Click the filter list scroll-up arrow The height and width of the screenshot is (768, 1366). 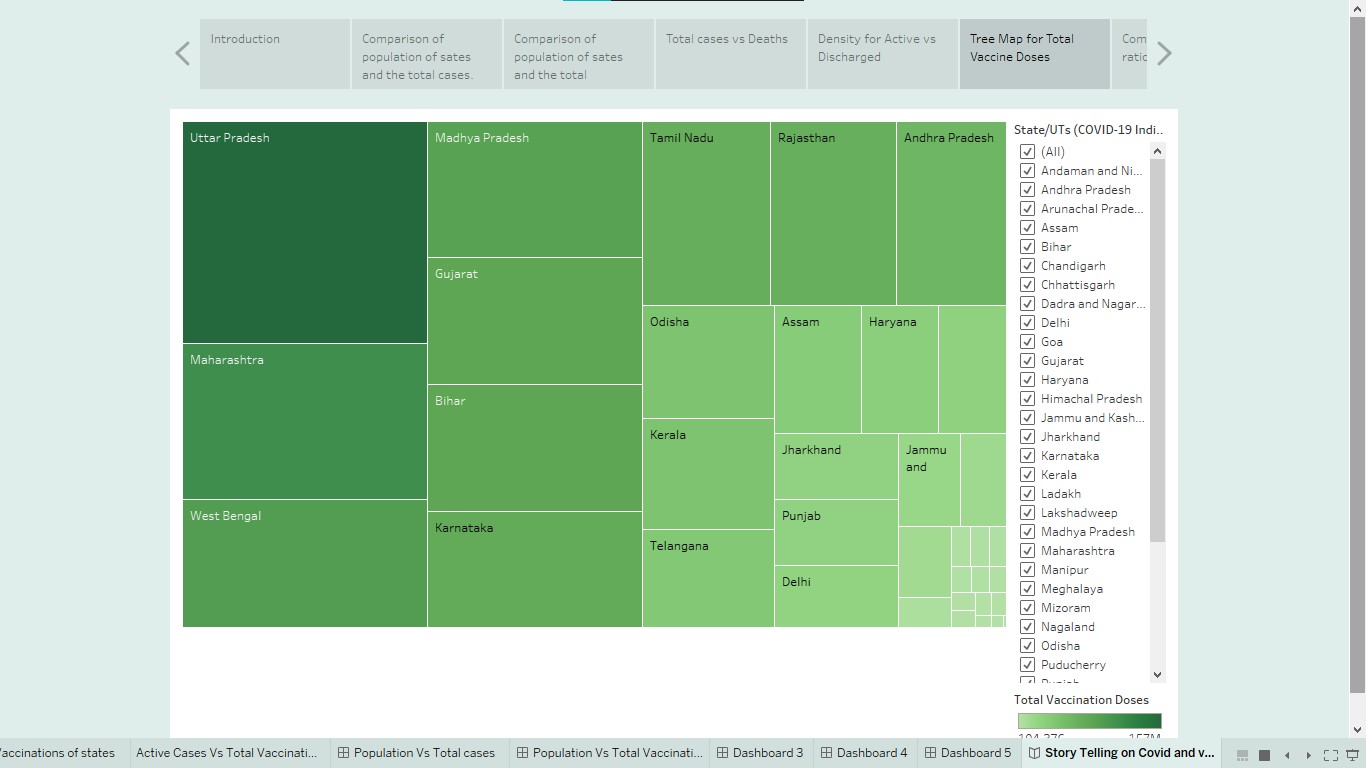click(1157, 149)
